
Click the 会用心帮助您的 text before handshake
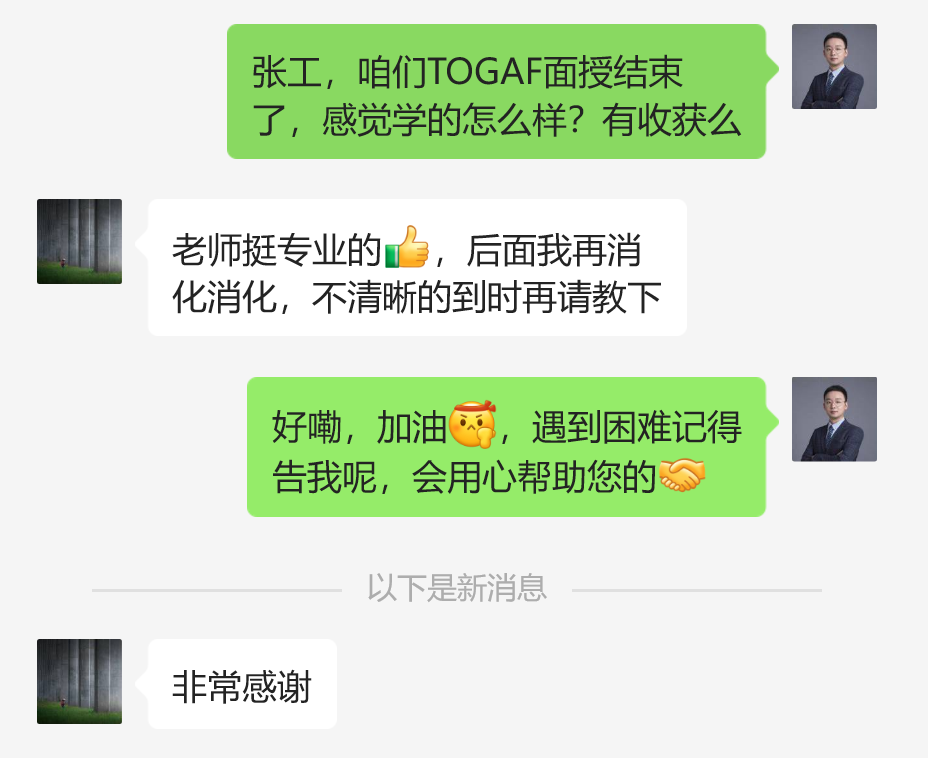point(534,476)
